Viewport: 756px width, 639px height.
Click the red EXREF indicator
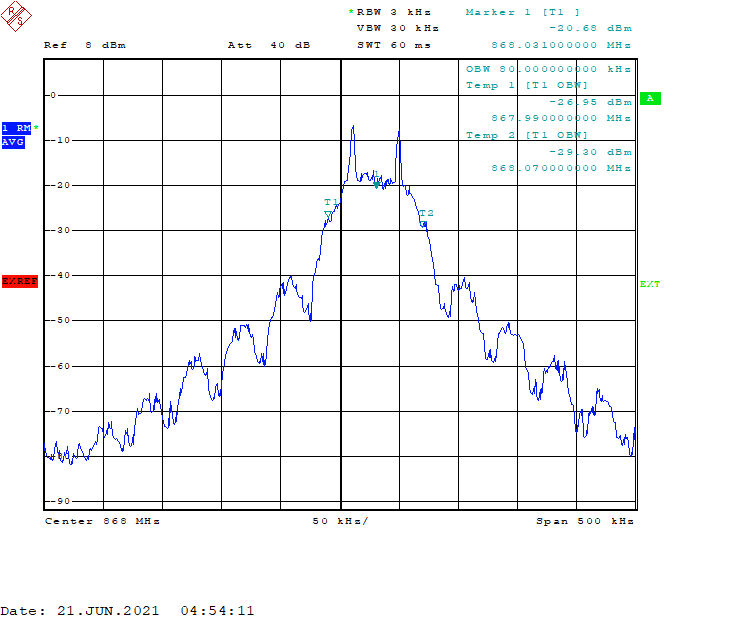coord(20,281)
